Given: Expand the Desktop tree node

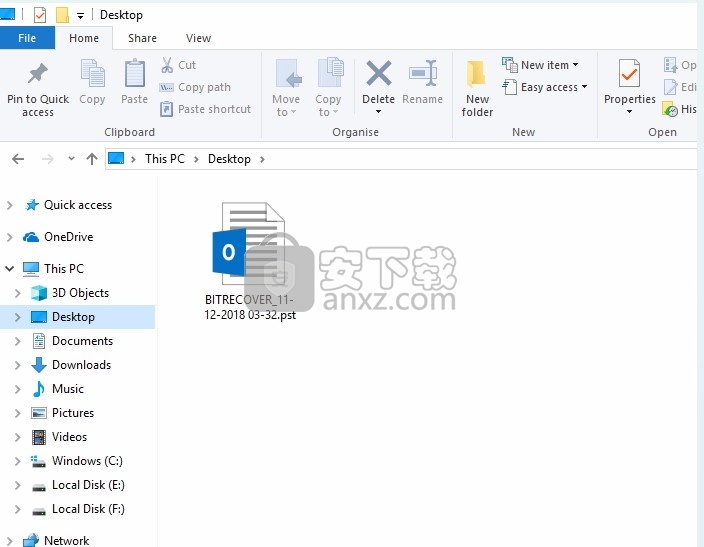Looking at the screenshot, I should coord(18,317).
